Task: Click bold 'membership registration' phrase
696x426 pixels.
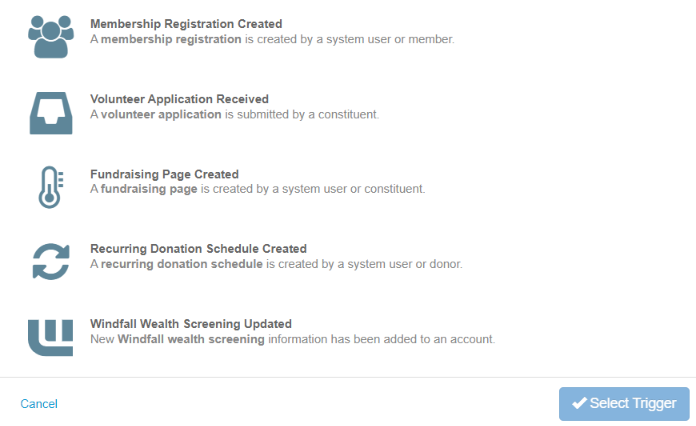Action: pos(171,39)
